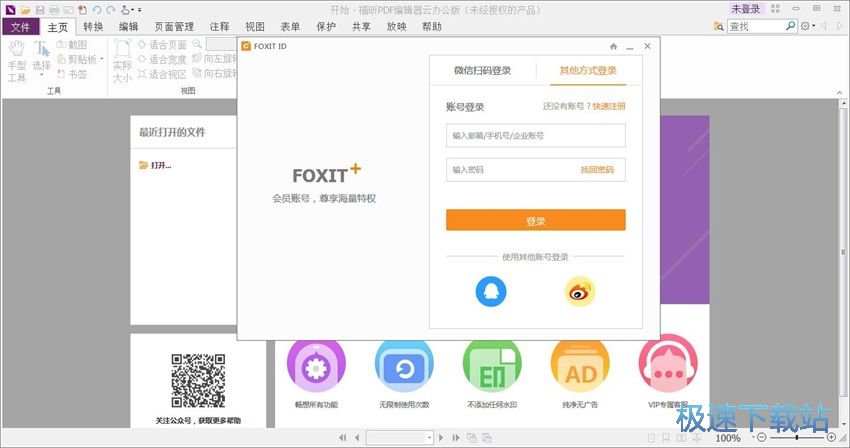The width and height of the screenshot is (850, 448).
Task: Switch to the 转换 ribbon tab
Action: click(x=93, y=27)
